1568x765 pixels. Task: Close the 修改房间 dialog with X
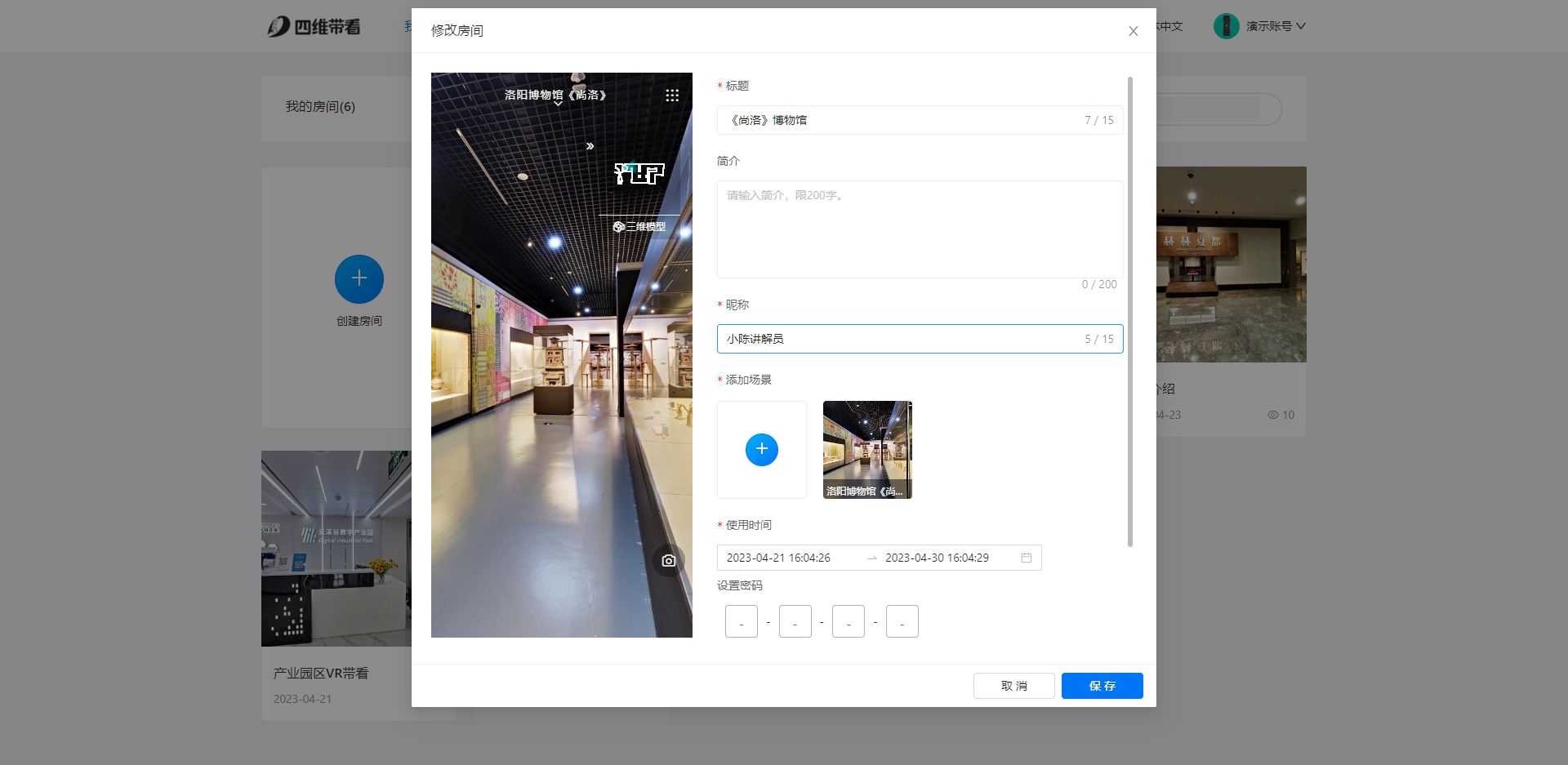1133,31
